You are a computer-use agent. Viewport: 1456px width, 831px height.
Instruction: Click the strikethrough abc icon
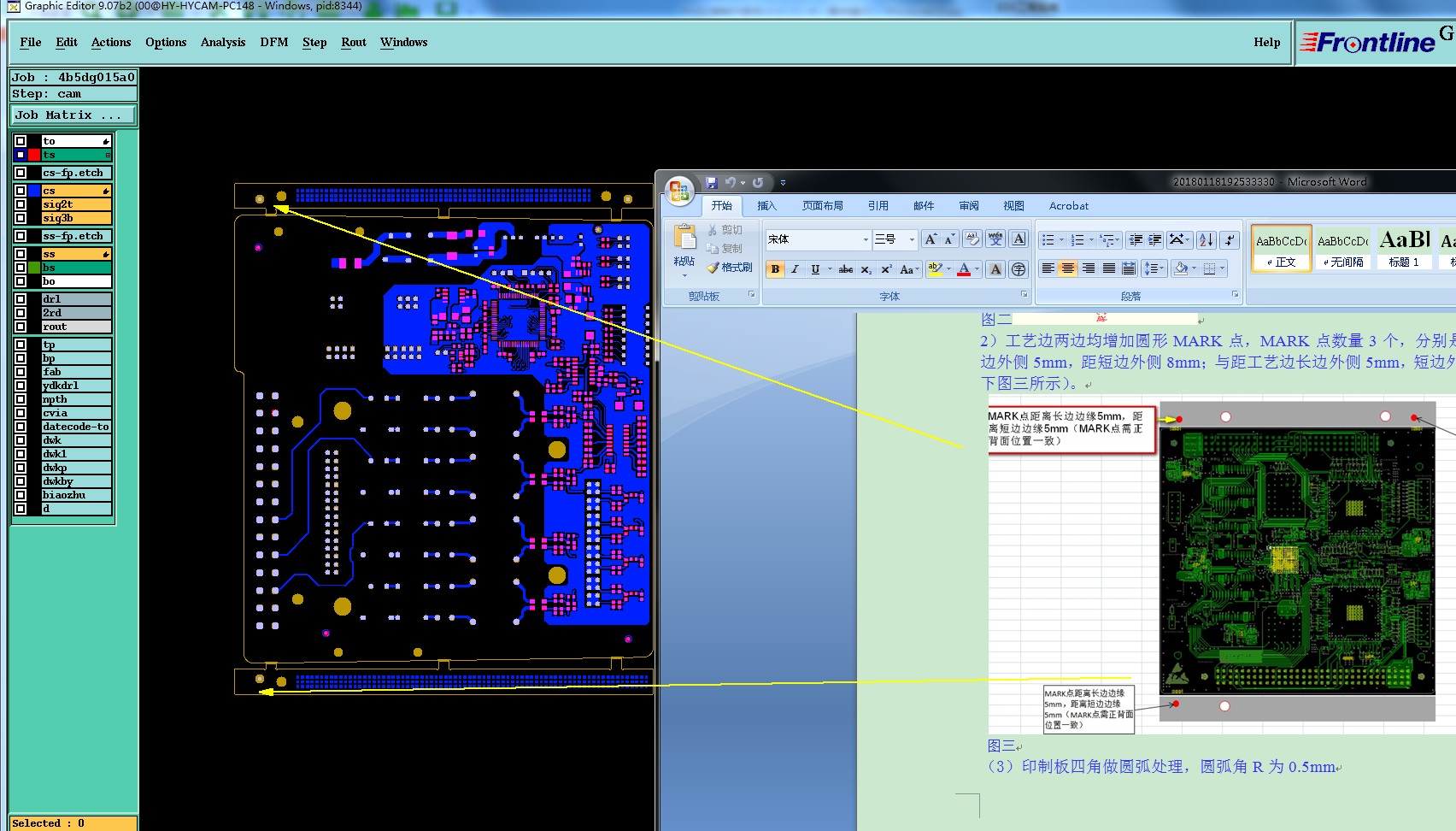(x=845, y=269)
